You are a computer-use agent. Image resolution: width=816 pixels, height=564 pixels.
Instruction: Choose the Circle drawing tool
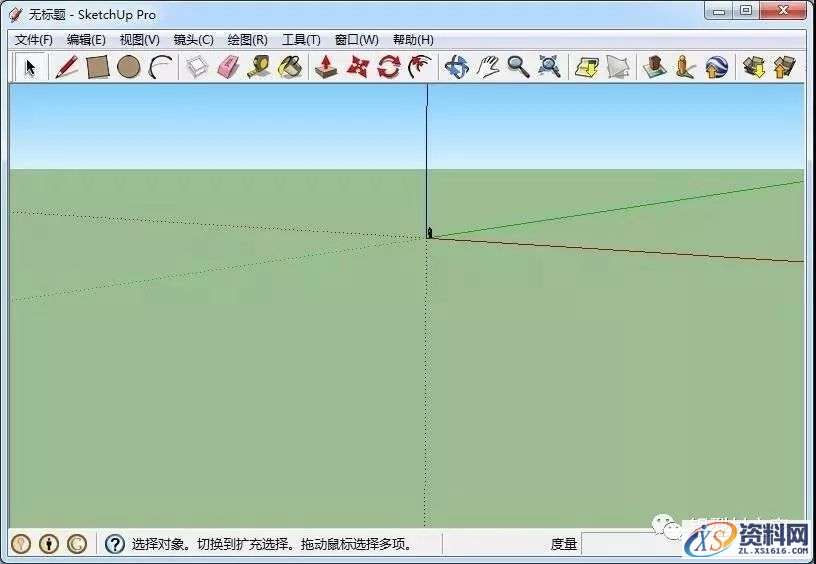pyautogui.click(x=129, y=67)
